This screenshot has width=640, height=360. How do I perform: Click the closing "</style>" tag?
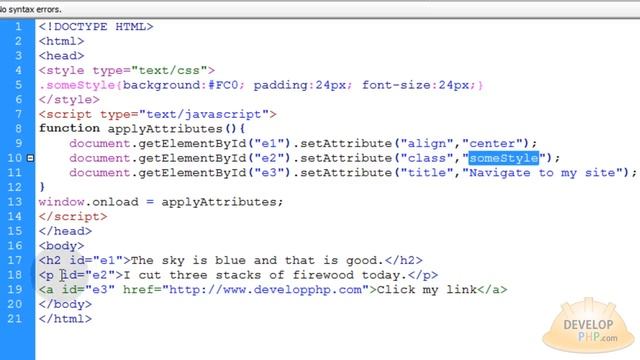(x=69, y=100)
